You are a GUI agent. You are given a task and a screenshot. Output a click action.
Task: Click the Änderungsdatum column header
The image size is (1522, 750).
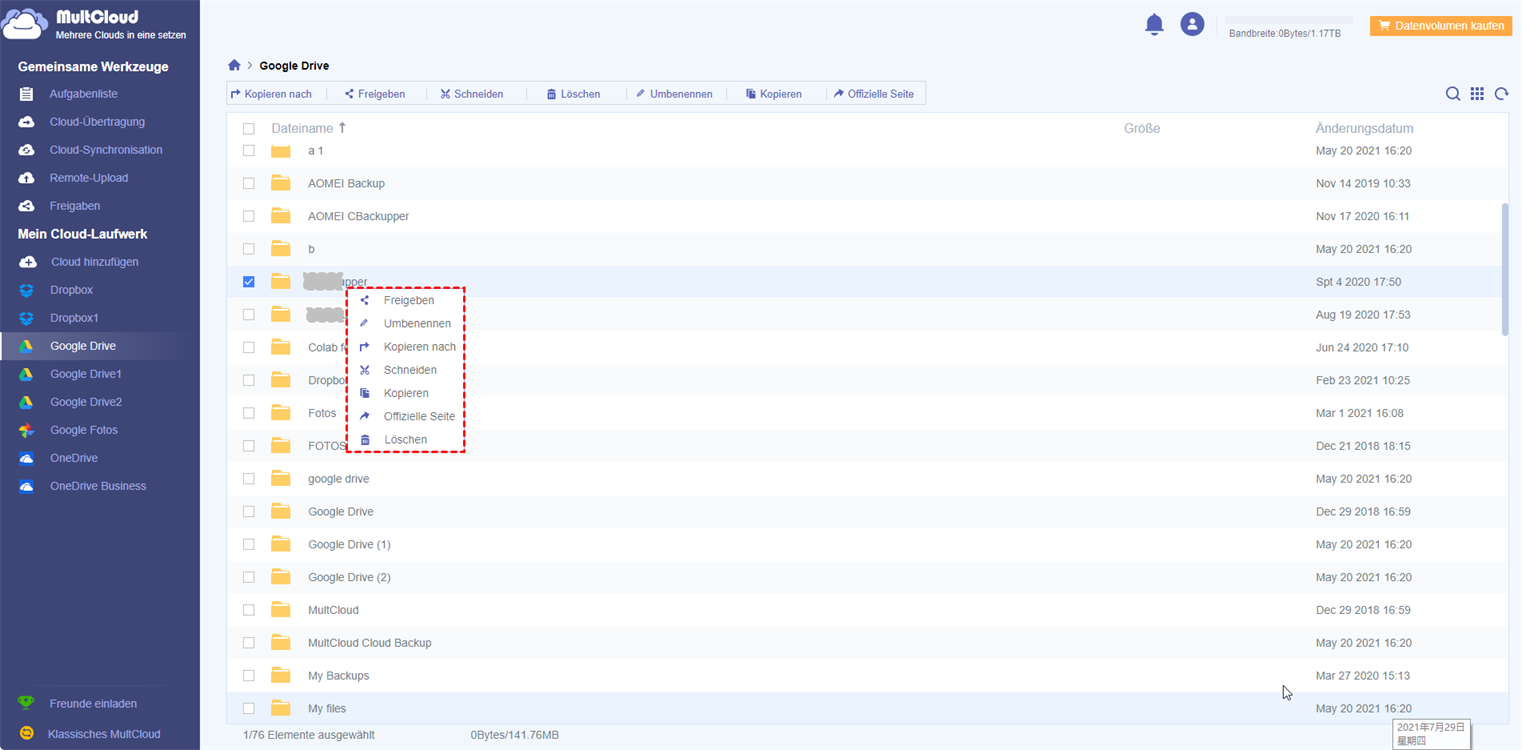click(x=1364, y=128)
